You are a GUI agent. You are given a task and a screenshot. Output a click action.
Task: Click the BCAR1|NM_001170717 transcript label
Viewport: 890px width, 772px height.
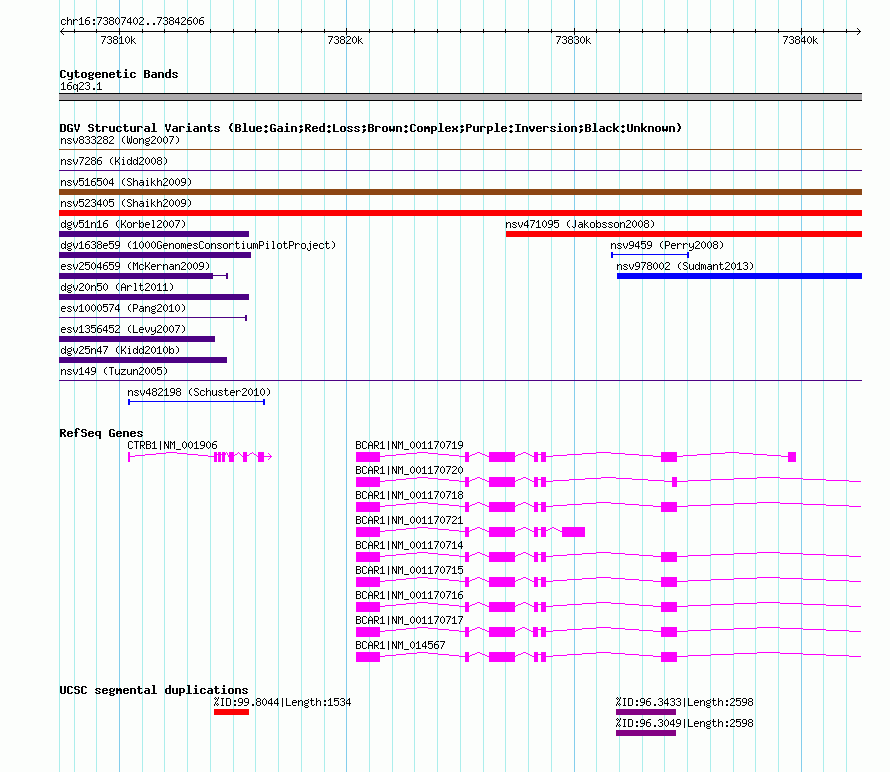[409, 620]
